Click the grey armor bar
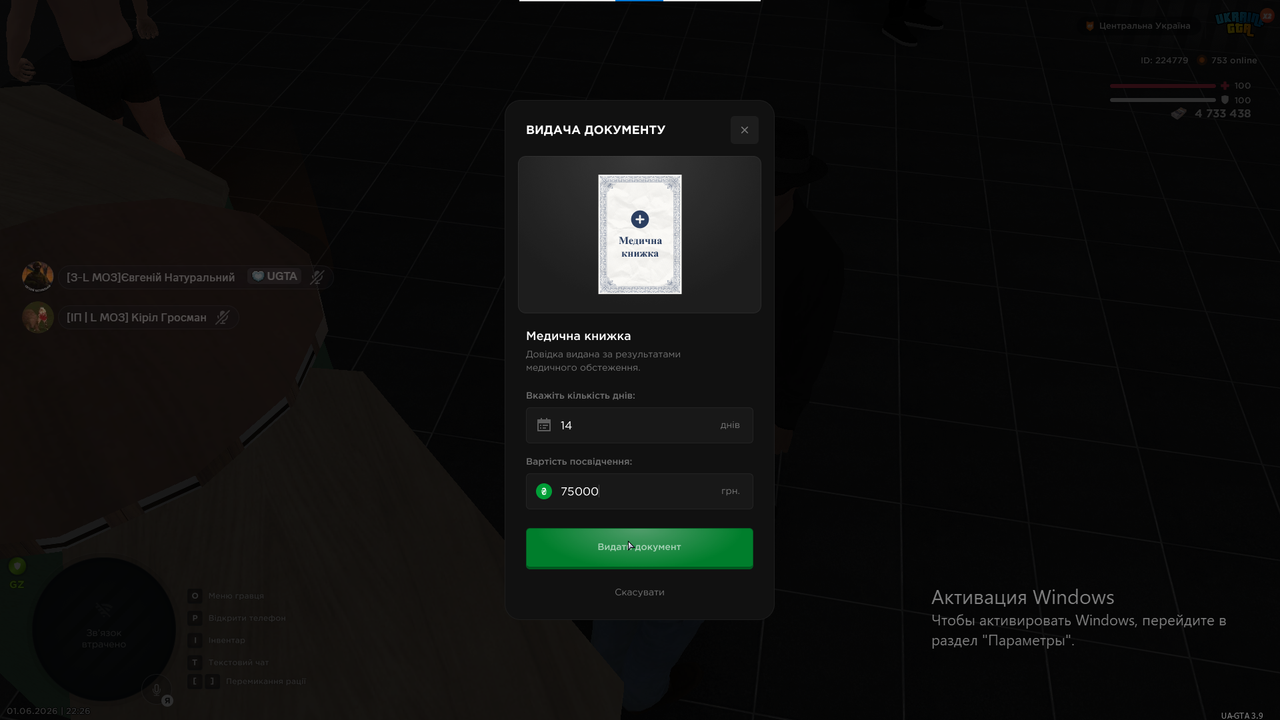Screen dimensions: 1280x720 (x=1162, y=100)
